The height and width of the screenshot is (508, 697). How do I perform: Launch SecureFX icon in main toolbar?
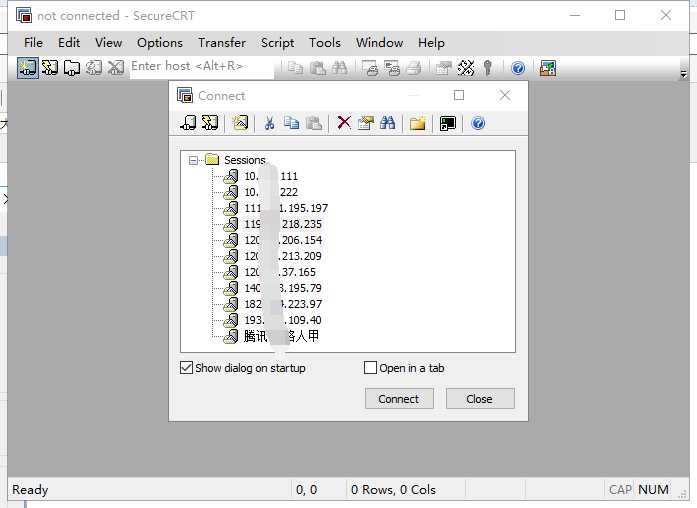(x=548, y=68)
